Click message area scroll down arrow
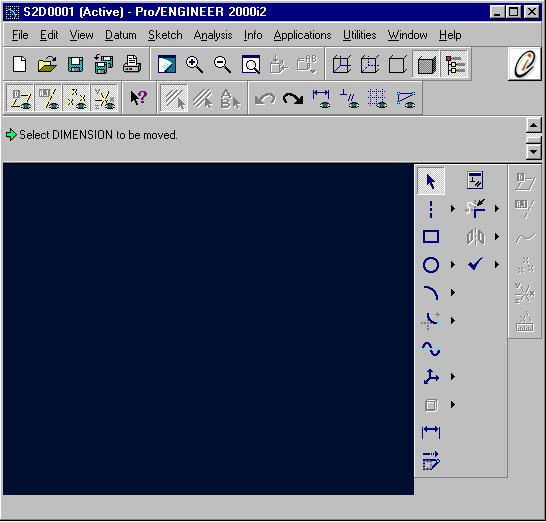546x522 pixels. [533, 152]
